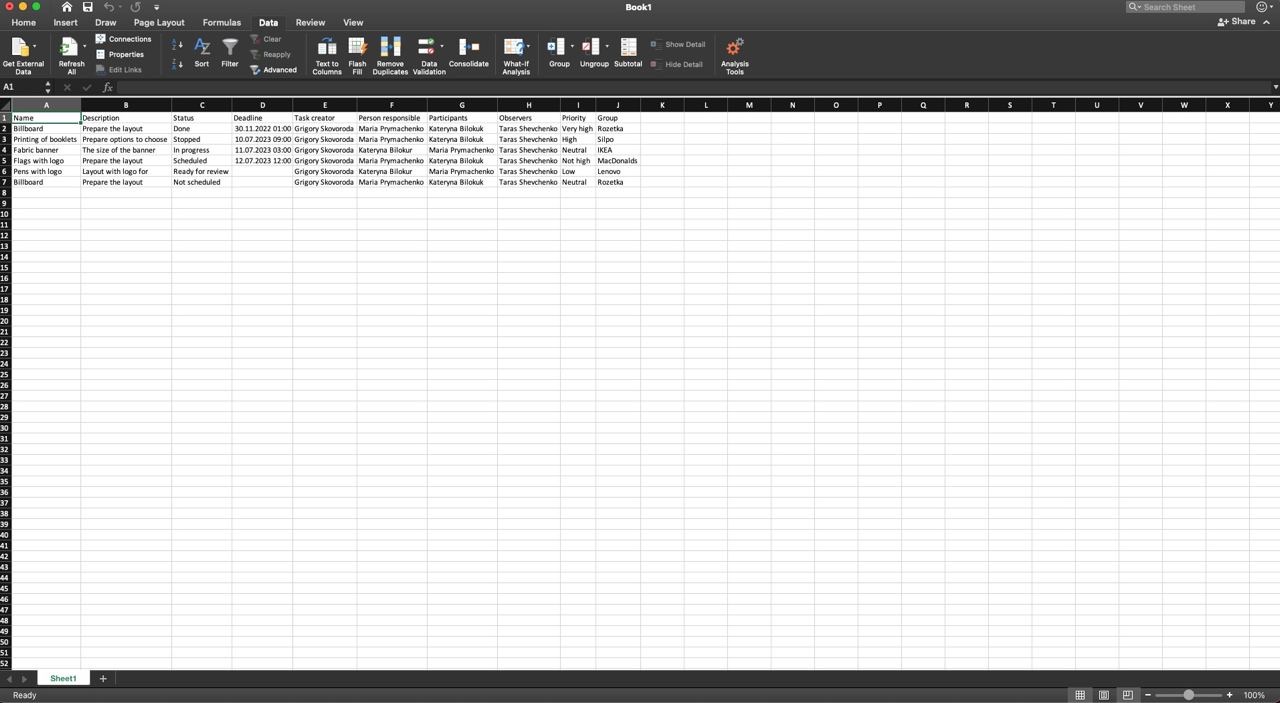Open the Page Layout tab
The height and width of the screenshot is (703, 1280).
click(159, 22)
